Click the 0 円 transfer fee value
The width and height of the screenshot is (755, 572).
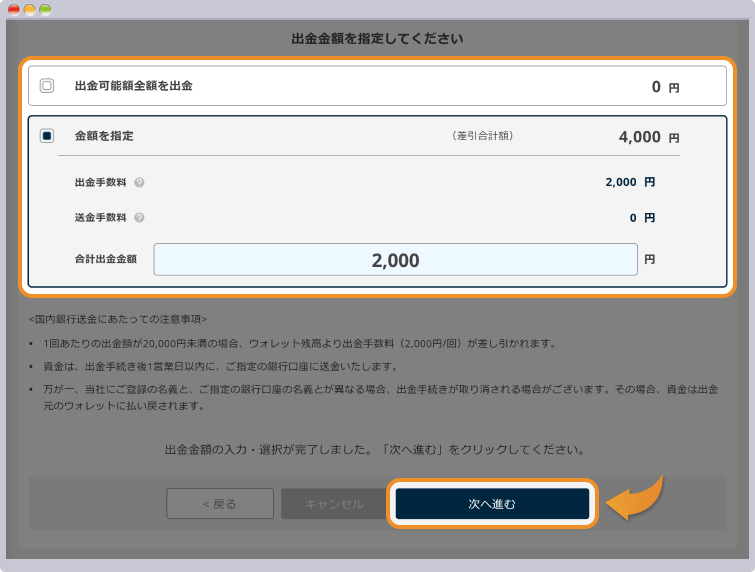642,218
